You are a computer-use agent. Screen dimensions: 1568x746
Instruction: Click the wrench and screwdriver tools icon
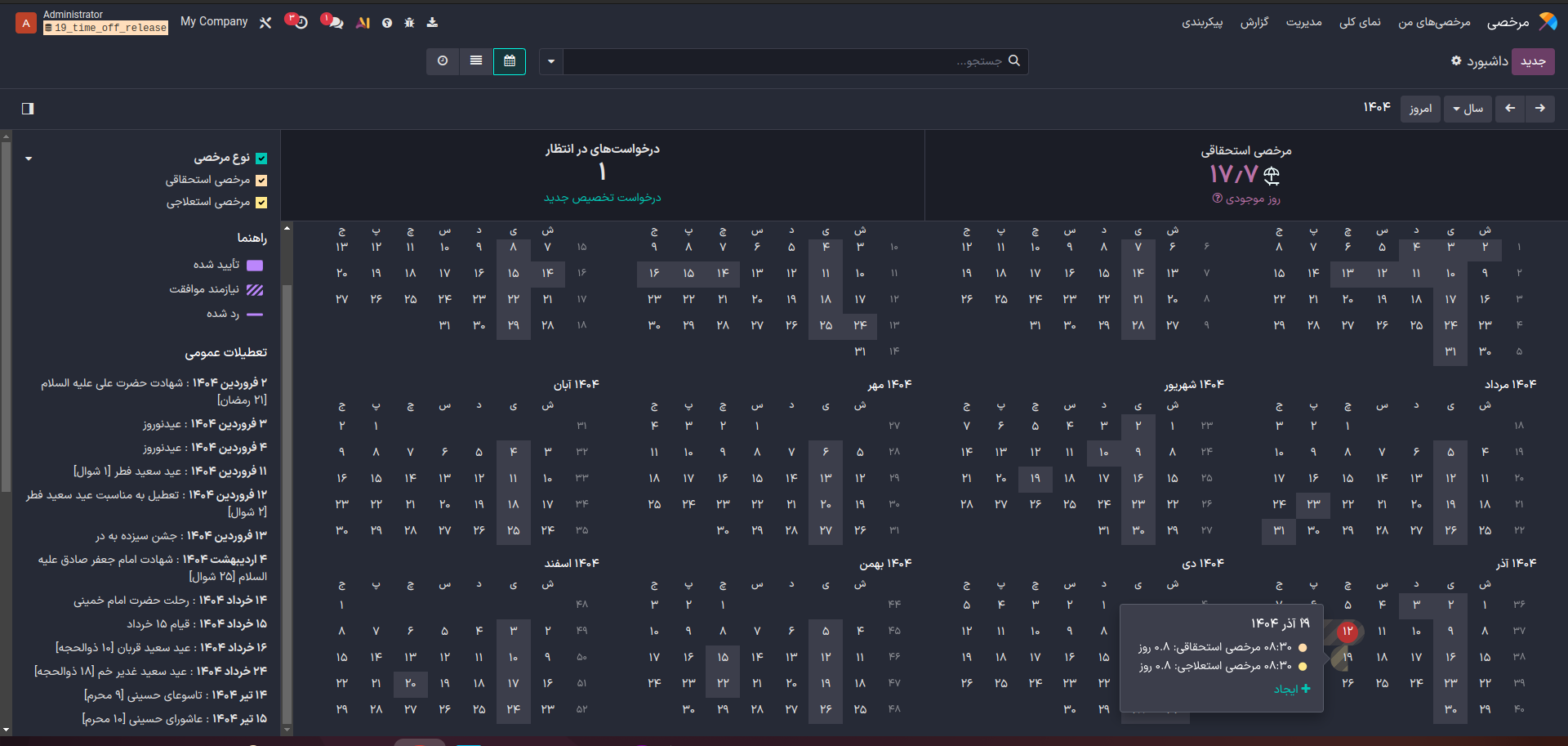[x=265, y=23]
